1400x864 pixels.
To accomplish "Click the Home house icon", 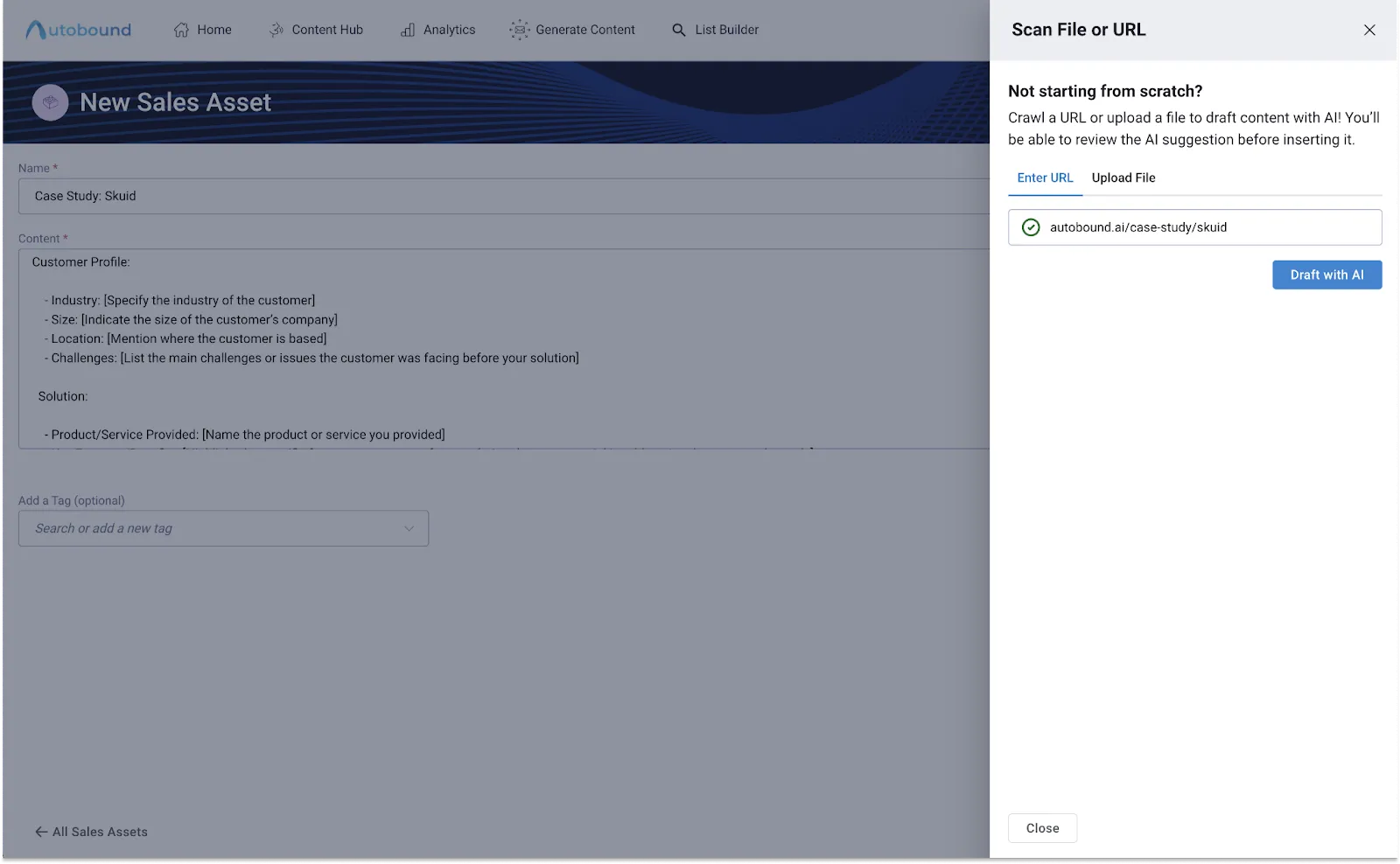I will pos(181,30).
